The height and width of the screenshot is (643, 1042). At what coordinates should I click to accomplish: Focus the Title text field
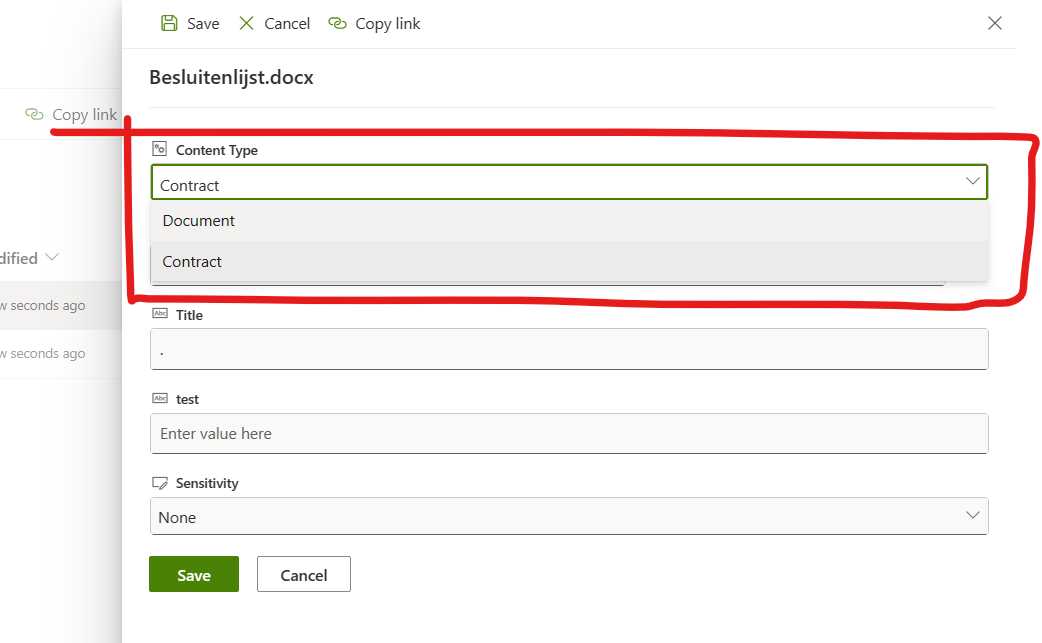568,350
